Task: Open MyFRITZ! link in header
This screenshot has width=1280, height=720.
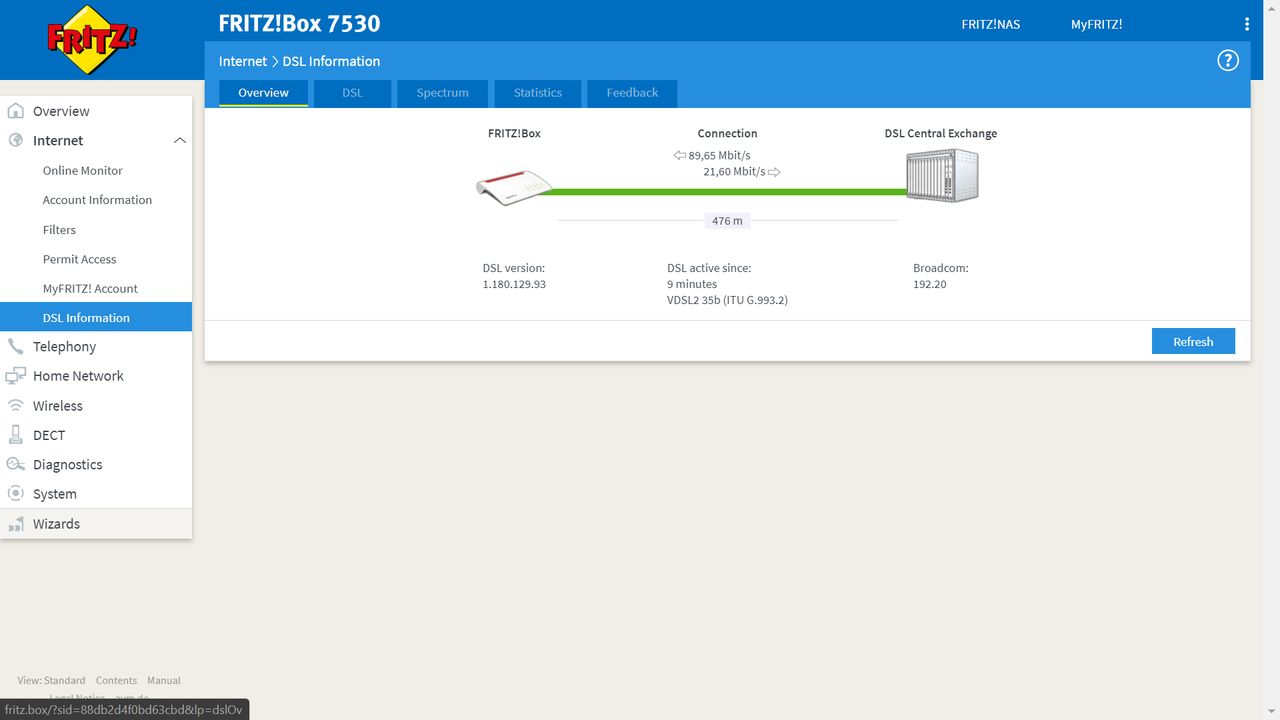Action: pyautogui.click(x=1096, y=24)
